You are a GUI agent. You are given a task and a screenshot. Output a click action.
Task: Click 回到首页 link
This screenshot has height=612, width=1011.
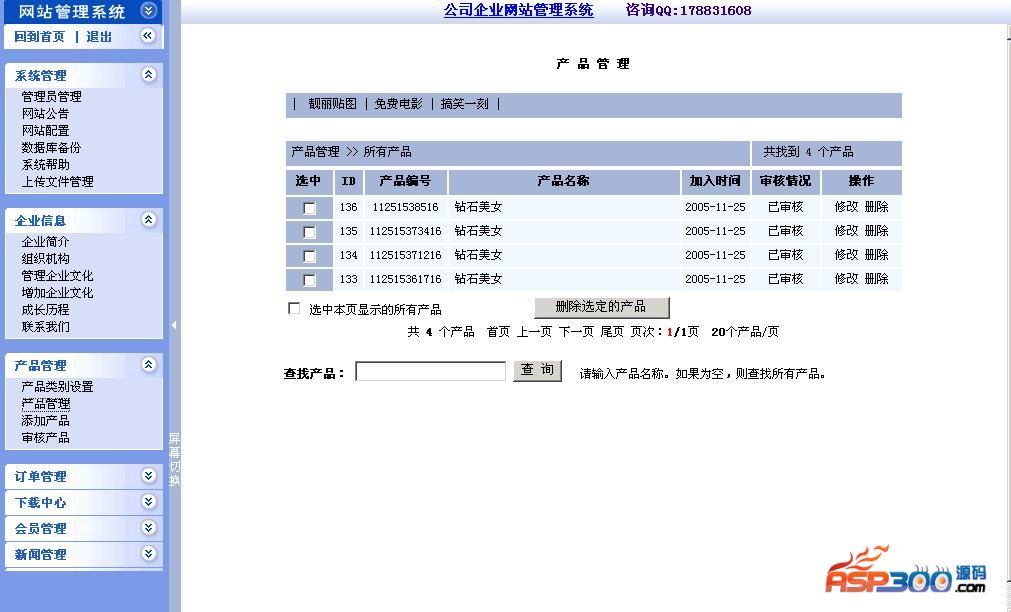point(40,37)
